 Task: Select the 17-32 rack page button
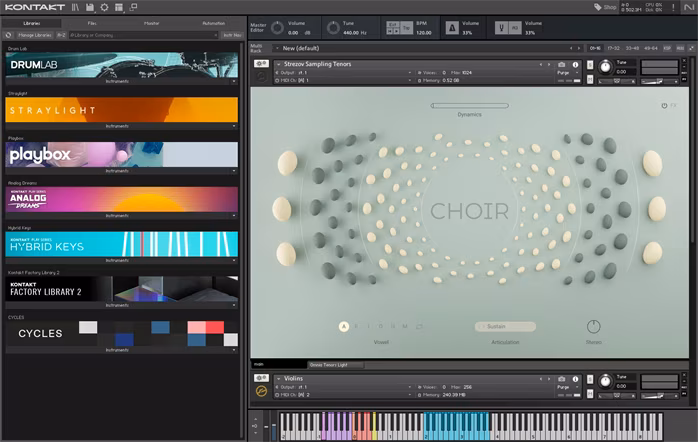(614, 47)
